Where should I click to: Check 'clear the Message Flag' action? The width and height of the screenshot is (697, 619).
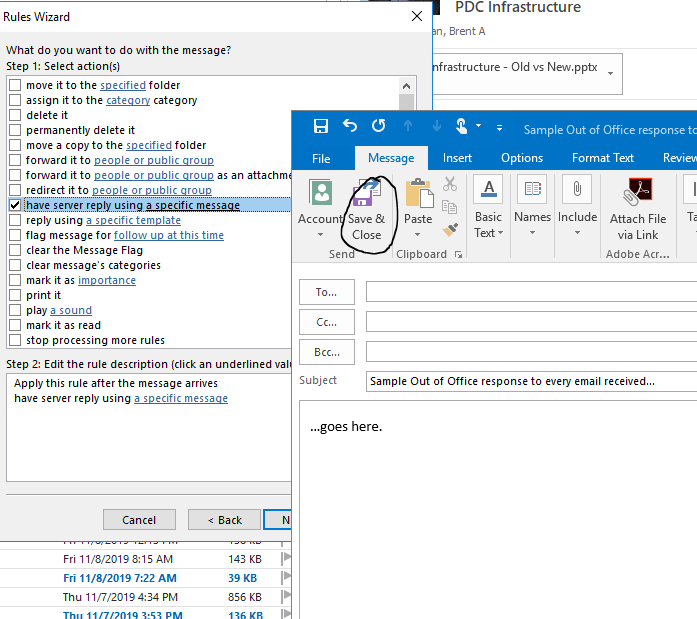pos(15,250)
